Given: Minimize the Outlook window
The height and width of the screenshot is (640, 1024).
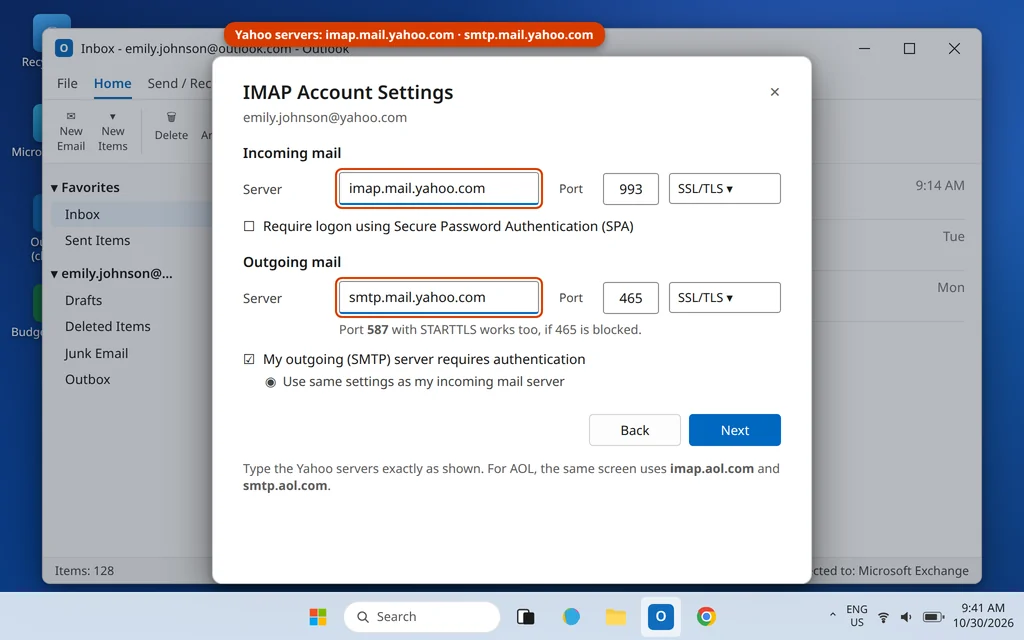Looking at the screenshot, I should coord(864,48).
